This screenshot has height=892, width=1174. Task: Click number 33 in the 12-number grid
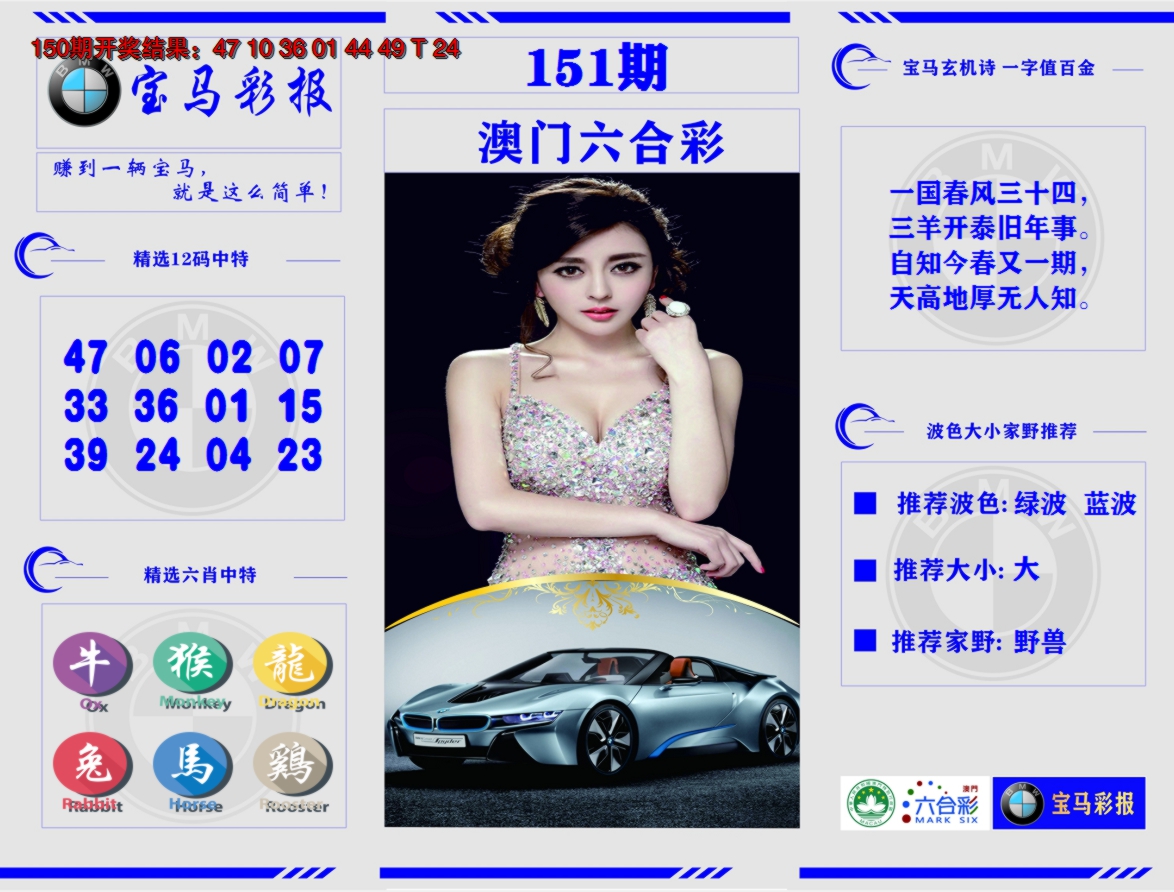(x=85, y=407)
